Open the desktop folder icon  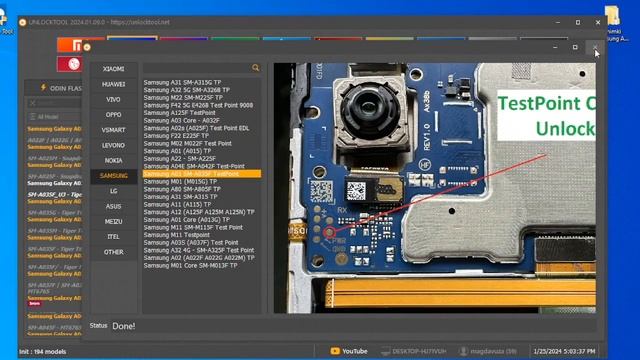coord(613,16)
